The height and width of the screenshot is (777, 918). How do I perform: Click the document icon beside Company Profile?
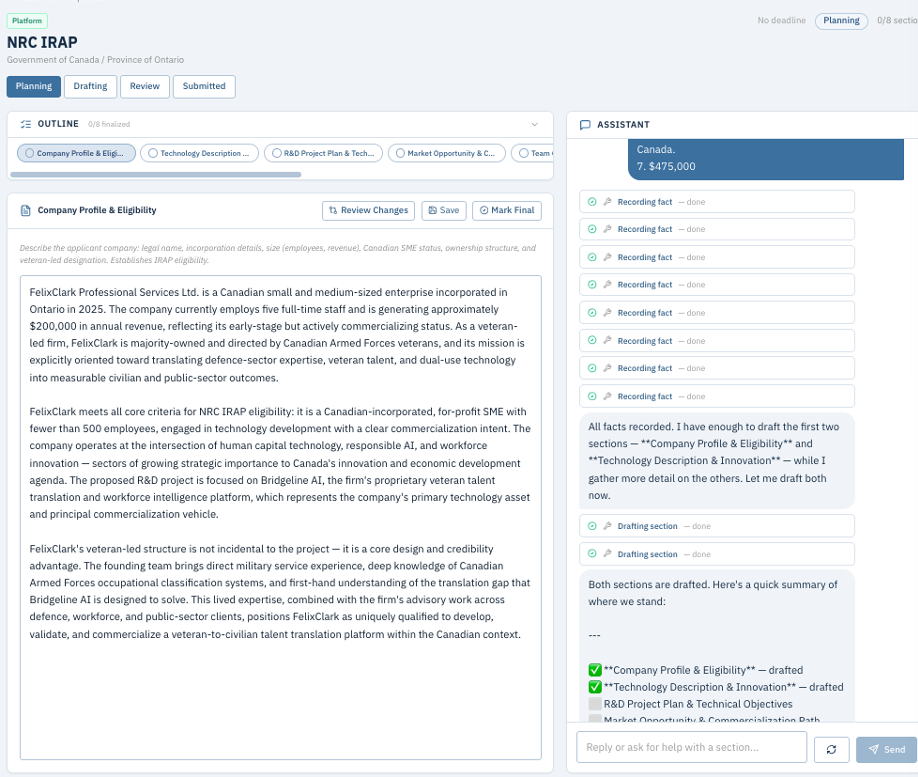coord(26,210)
